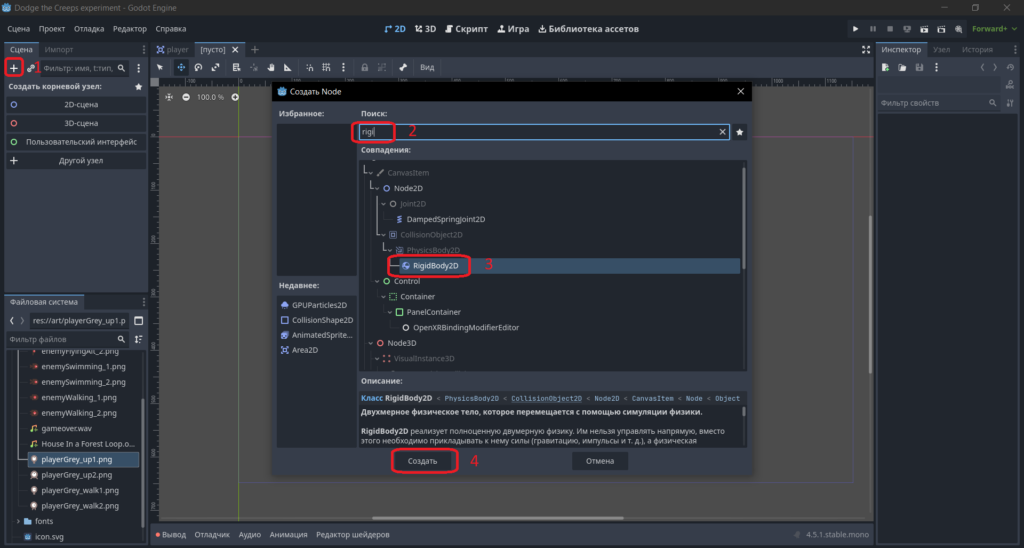Clear the node search field text

click(722, 132)
